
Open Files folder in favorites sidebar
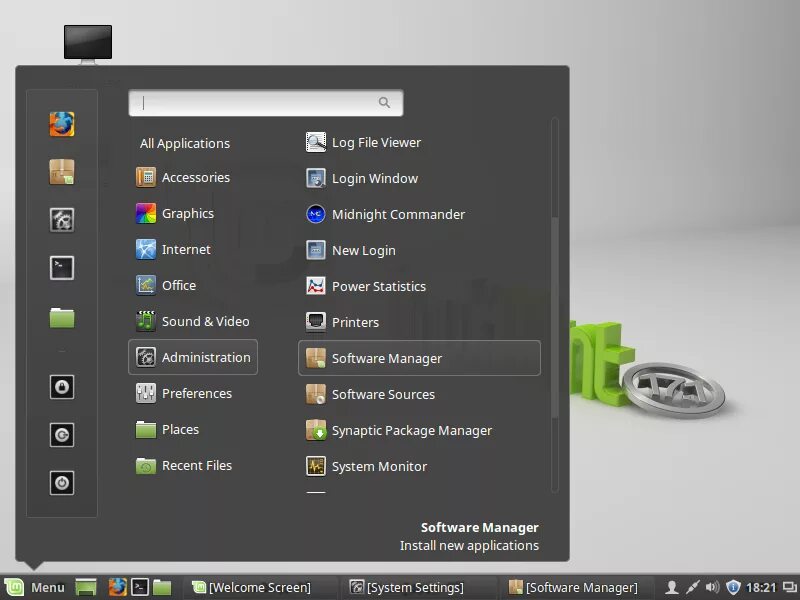(x=62, y=317)
